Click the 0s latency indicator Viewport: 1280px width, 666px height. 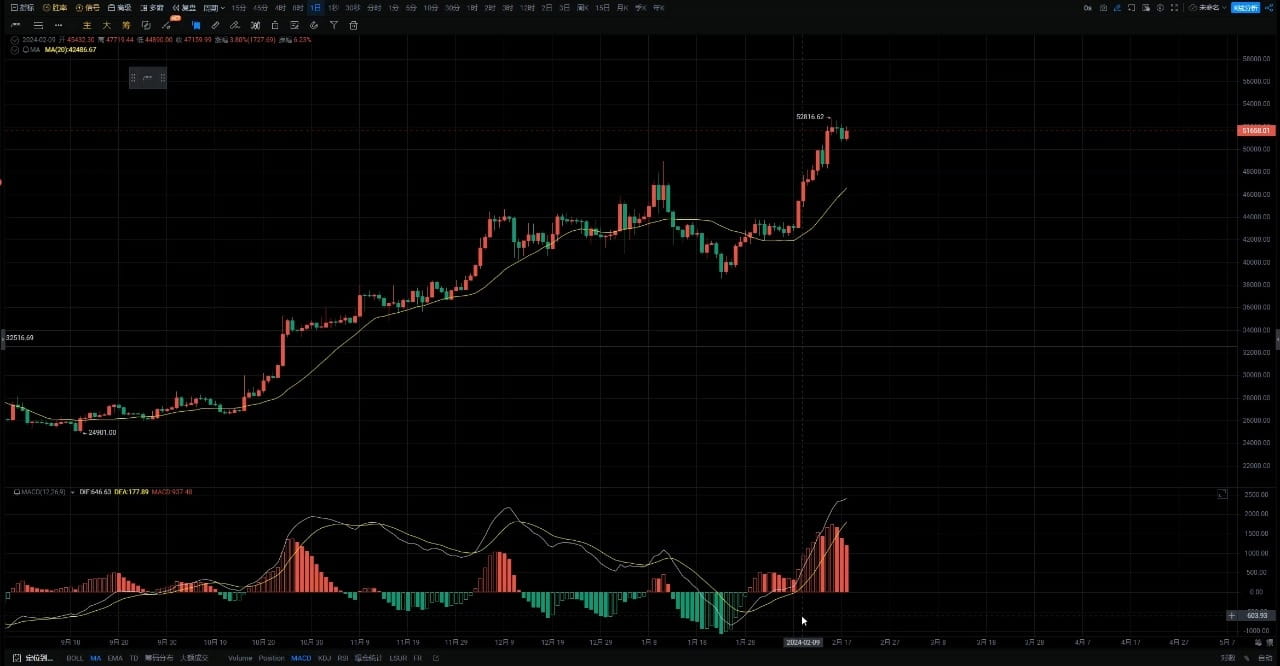click(x=1088, y=8)
